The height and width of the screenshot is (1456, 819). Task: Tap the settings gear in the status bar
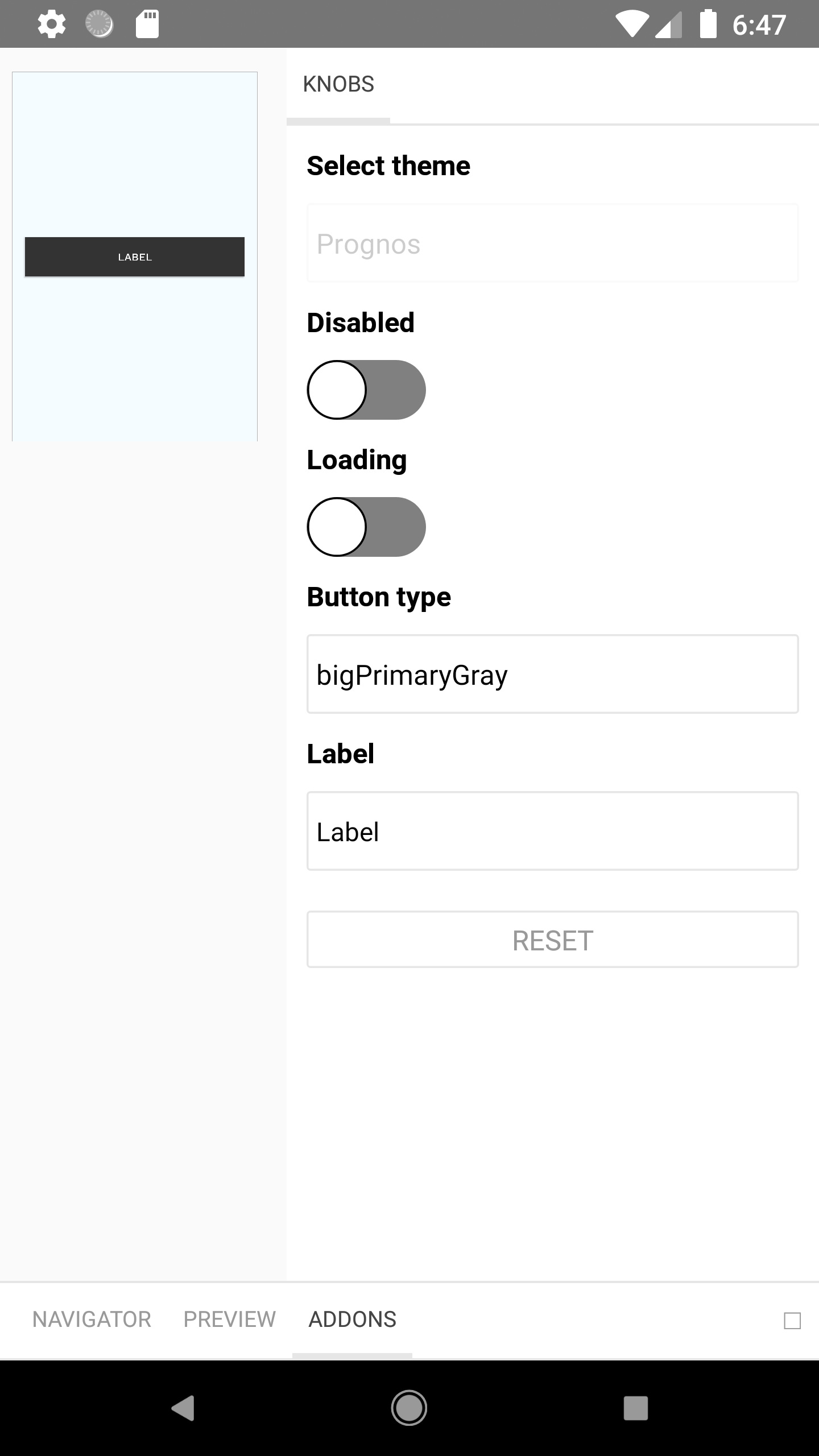[x=51, y=23]
